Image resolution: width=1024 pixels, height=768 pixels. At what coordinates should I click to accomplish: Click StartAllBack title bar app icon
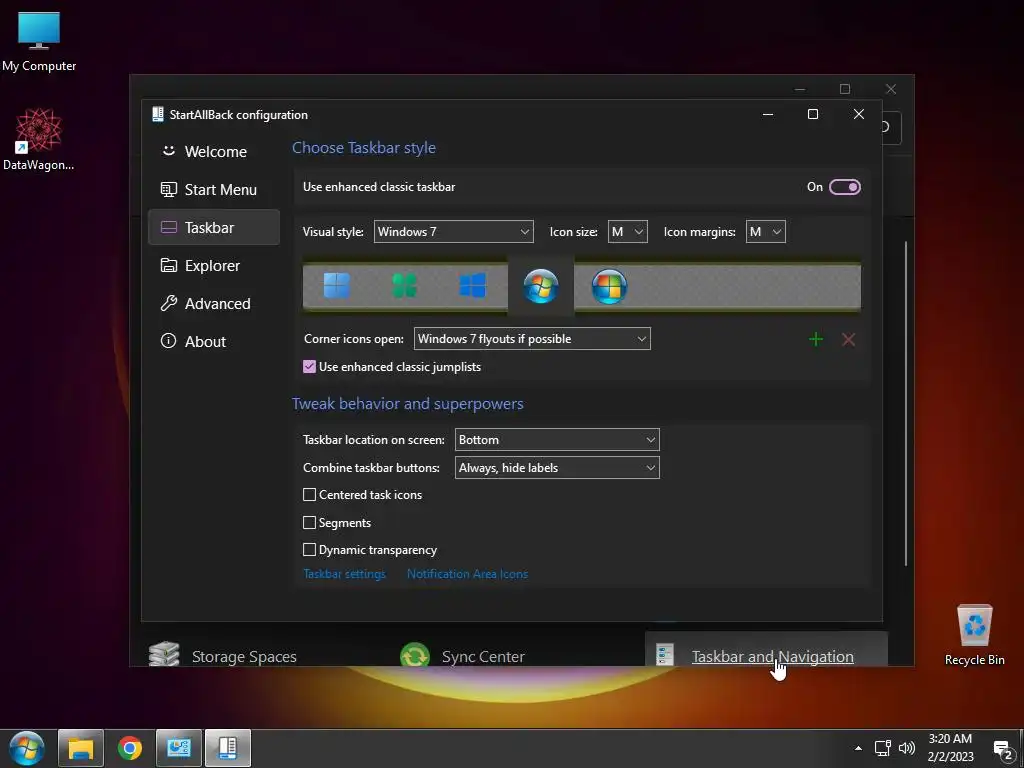tap(157, 114)
